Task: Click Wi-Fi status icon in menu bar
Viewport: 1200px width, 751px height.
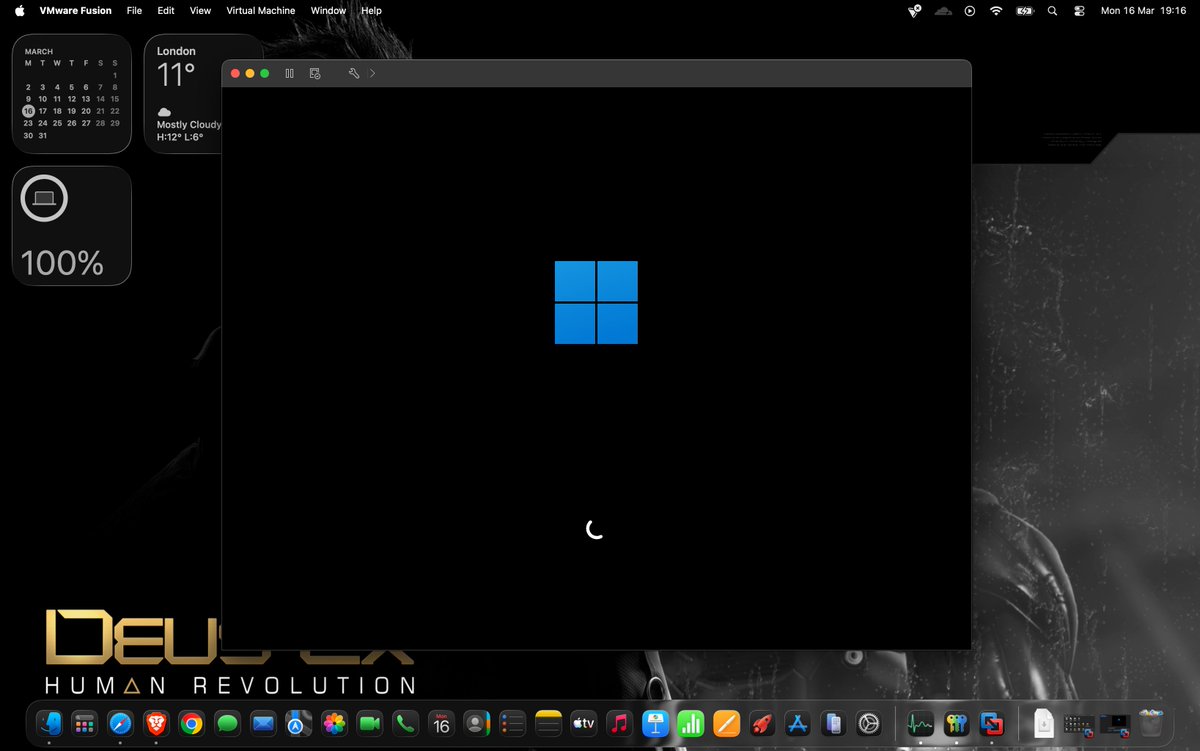Action: (996, 10)
